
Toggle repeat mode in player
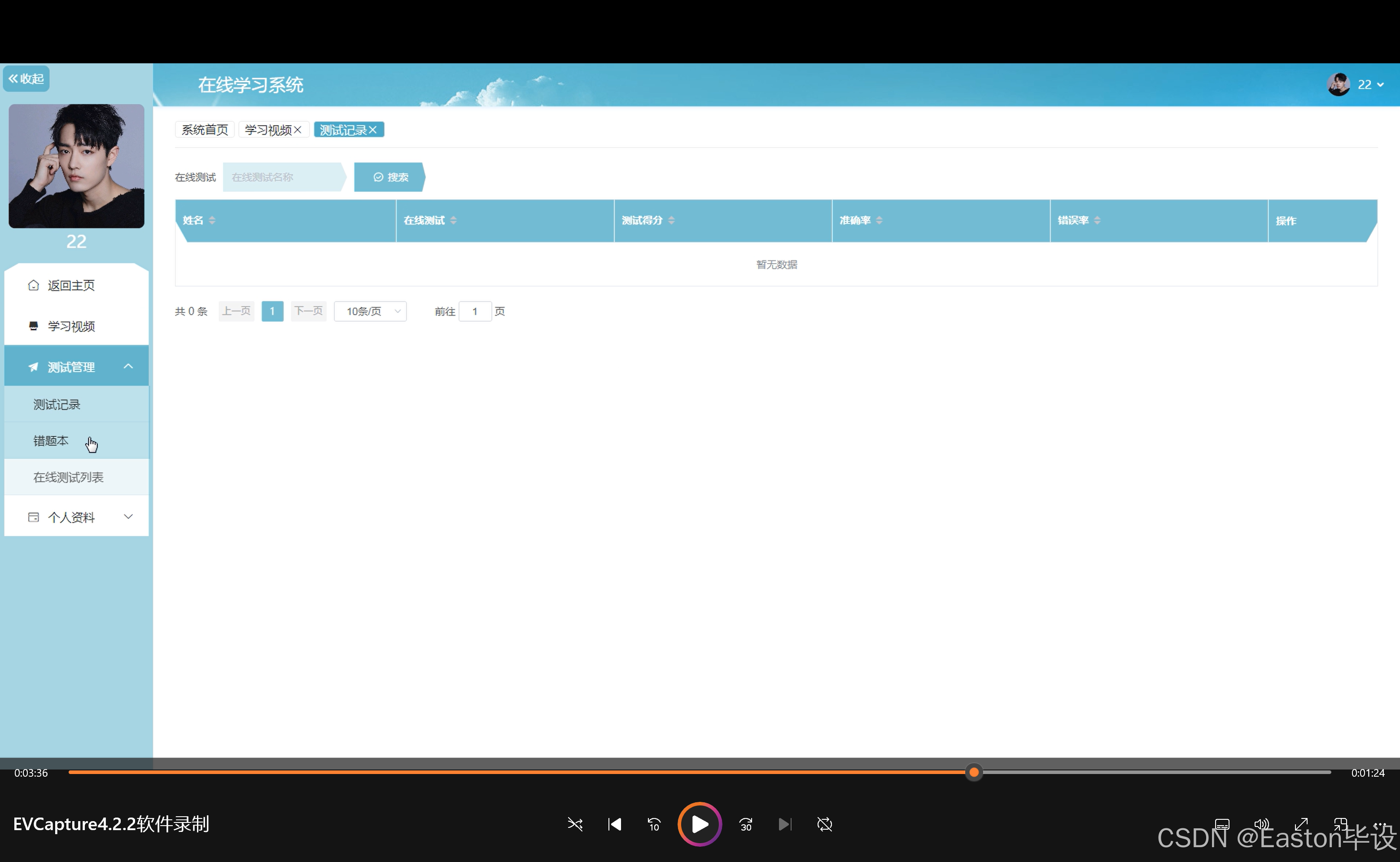[x=824, y=824]
